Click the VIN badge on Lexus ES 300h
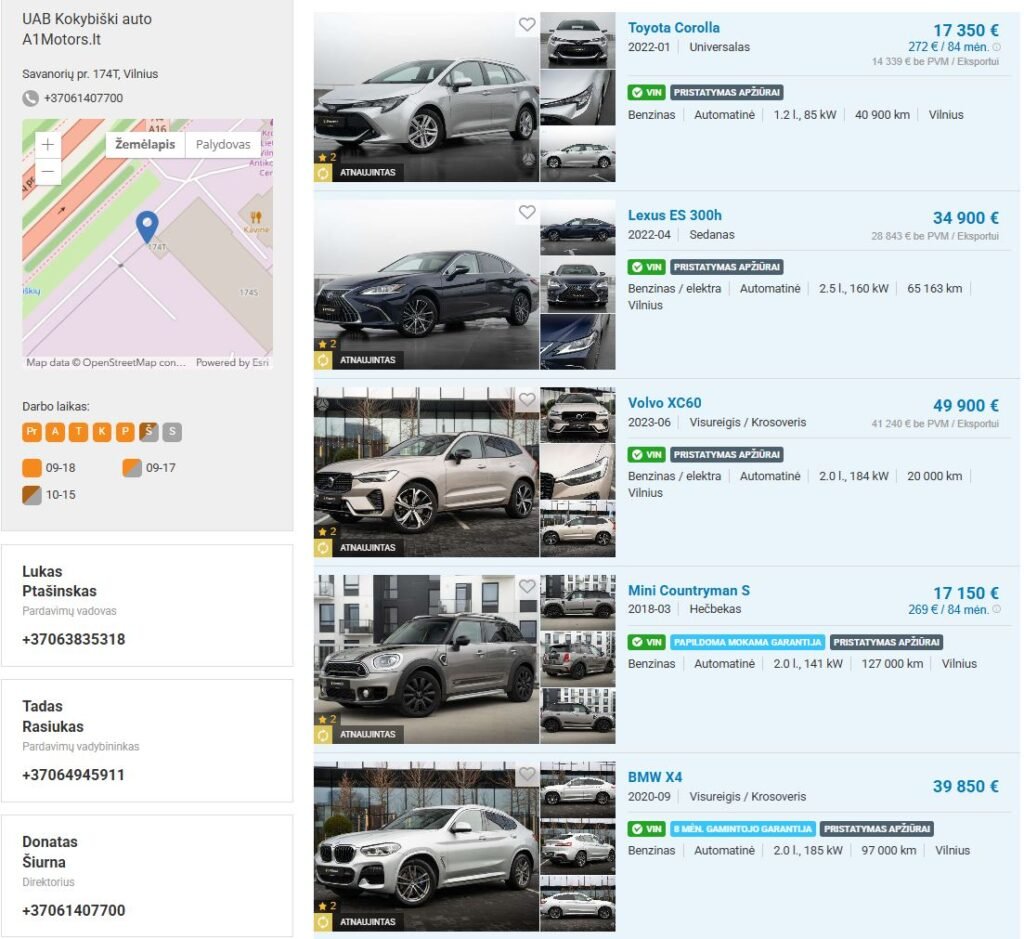This screenshot has width=1024, height=939. coord(646,267)
